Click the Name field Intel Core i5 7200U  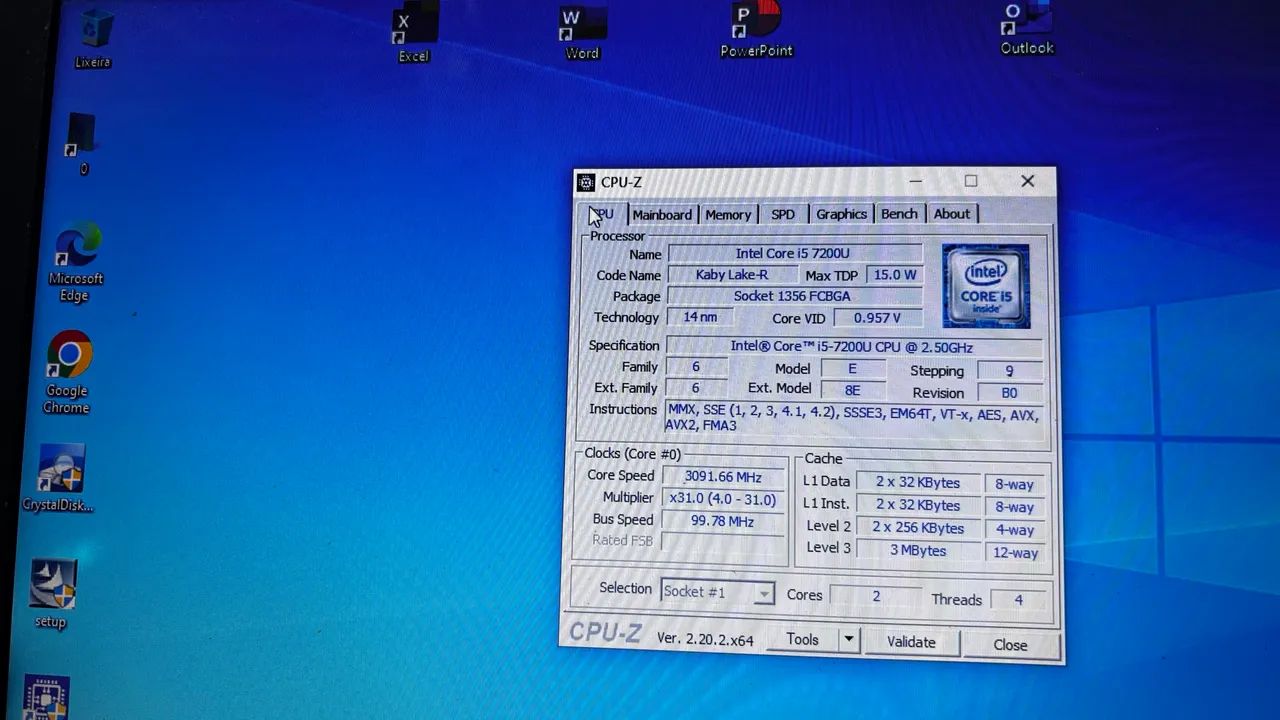pyautogui.click(x=793, y=254)
